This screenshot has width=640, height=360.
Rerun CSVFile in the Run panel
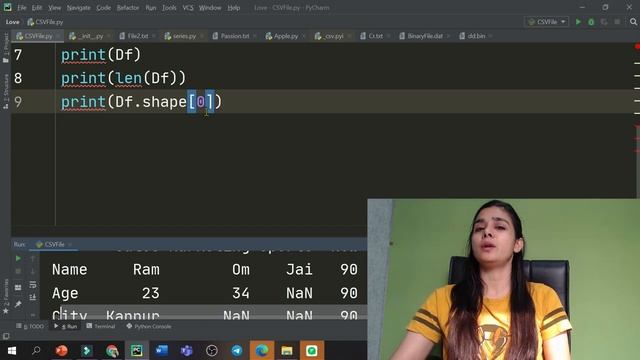click(x=18, y=258)
